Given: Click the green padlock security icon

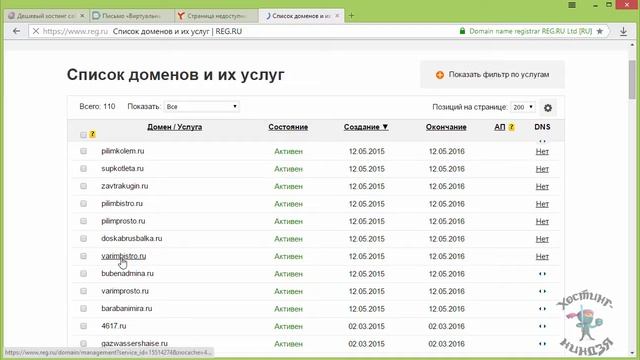Looking at the screenshot, I should click(462, 31).
